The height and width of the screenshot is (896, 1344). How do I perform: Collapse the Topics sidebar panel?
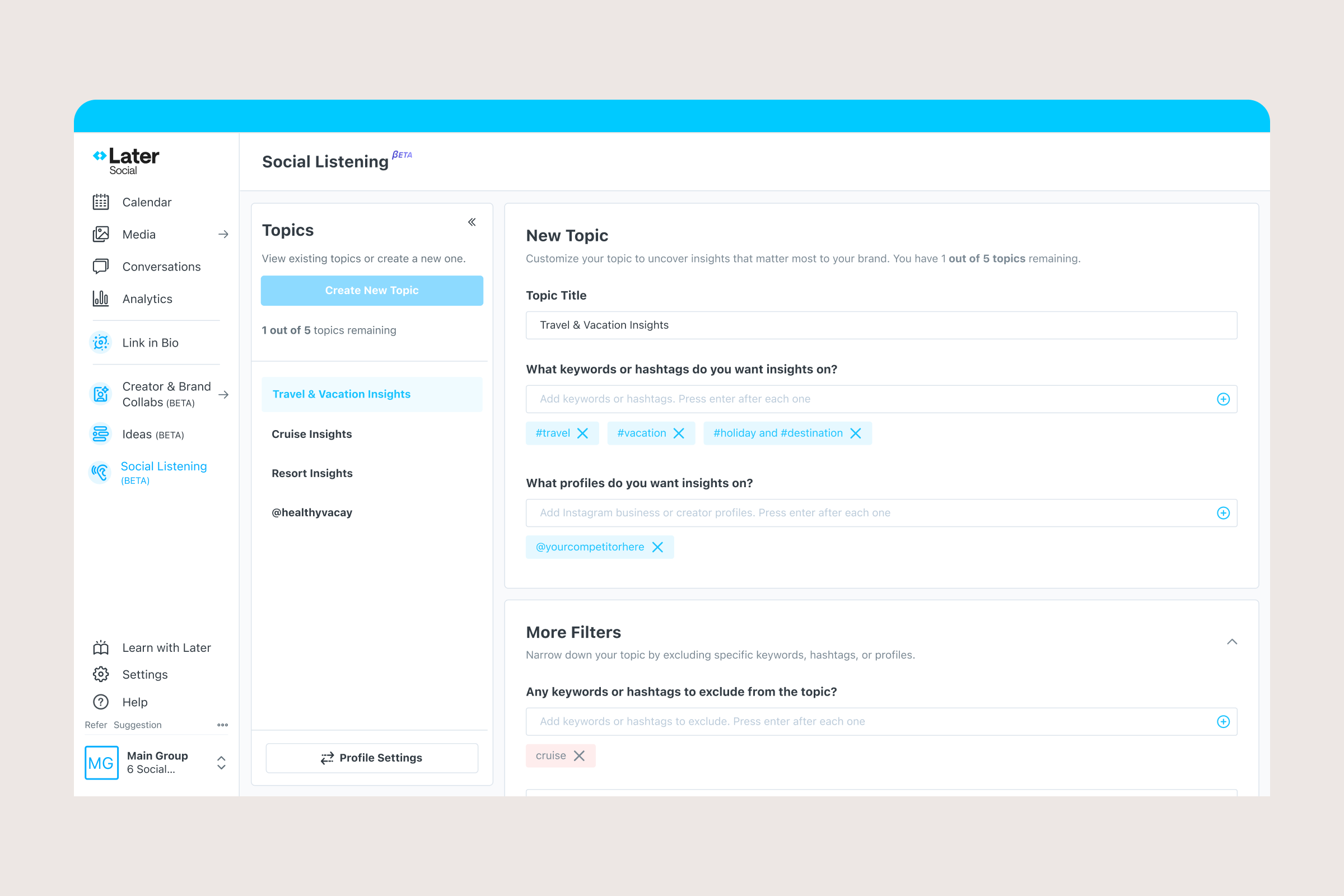[471, 222]
